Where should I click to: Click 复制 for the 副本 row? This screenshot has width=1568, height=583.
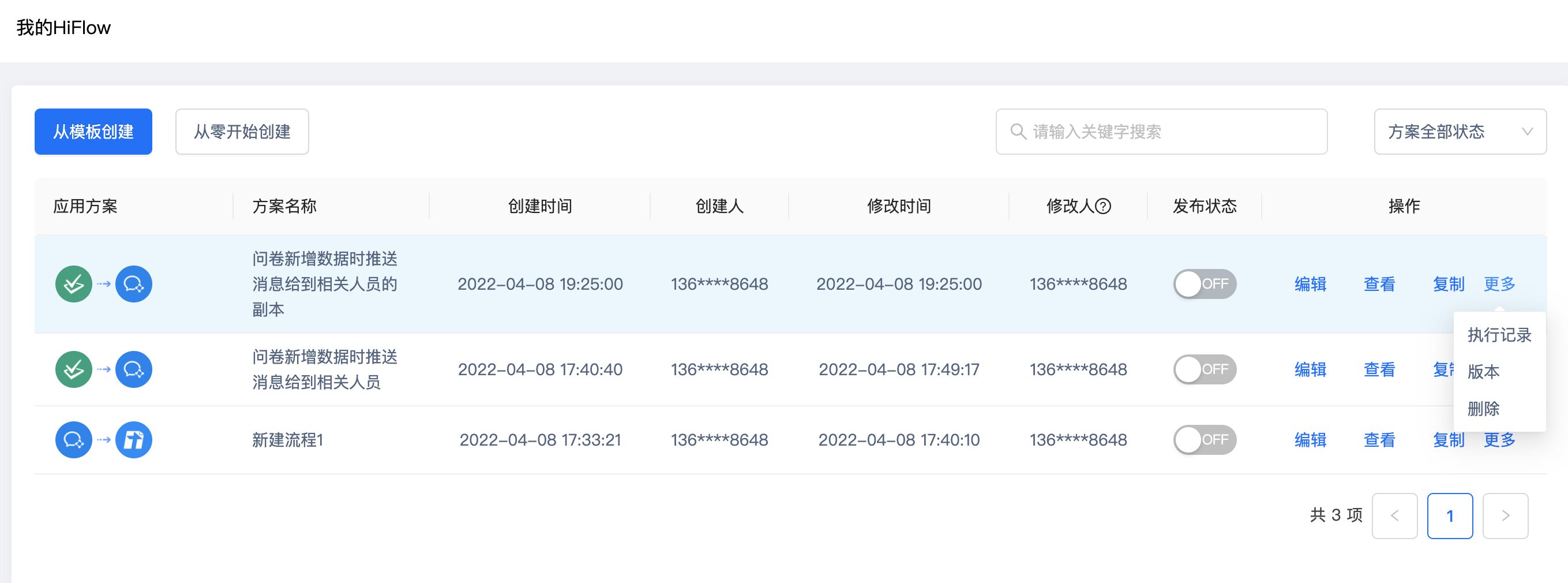[1449, 284]
